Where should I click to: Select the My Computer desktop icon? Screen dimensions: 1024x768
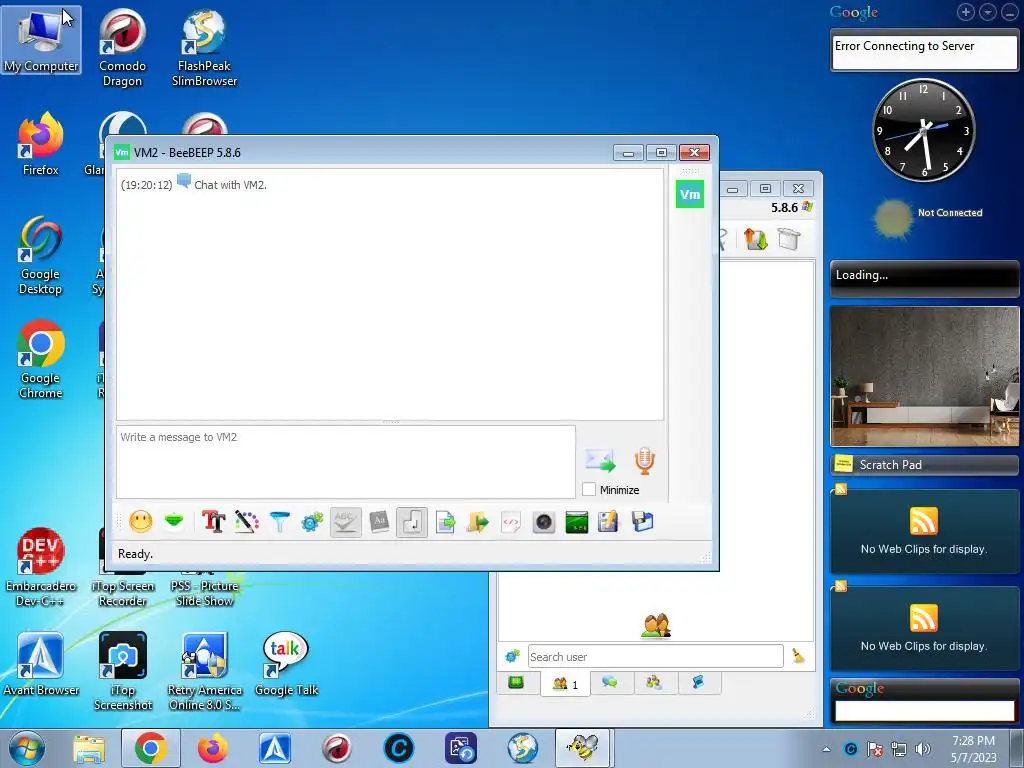click(41, 40)
